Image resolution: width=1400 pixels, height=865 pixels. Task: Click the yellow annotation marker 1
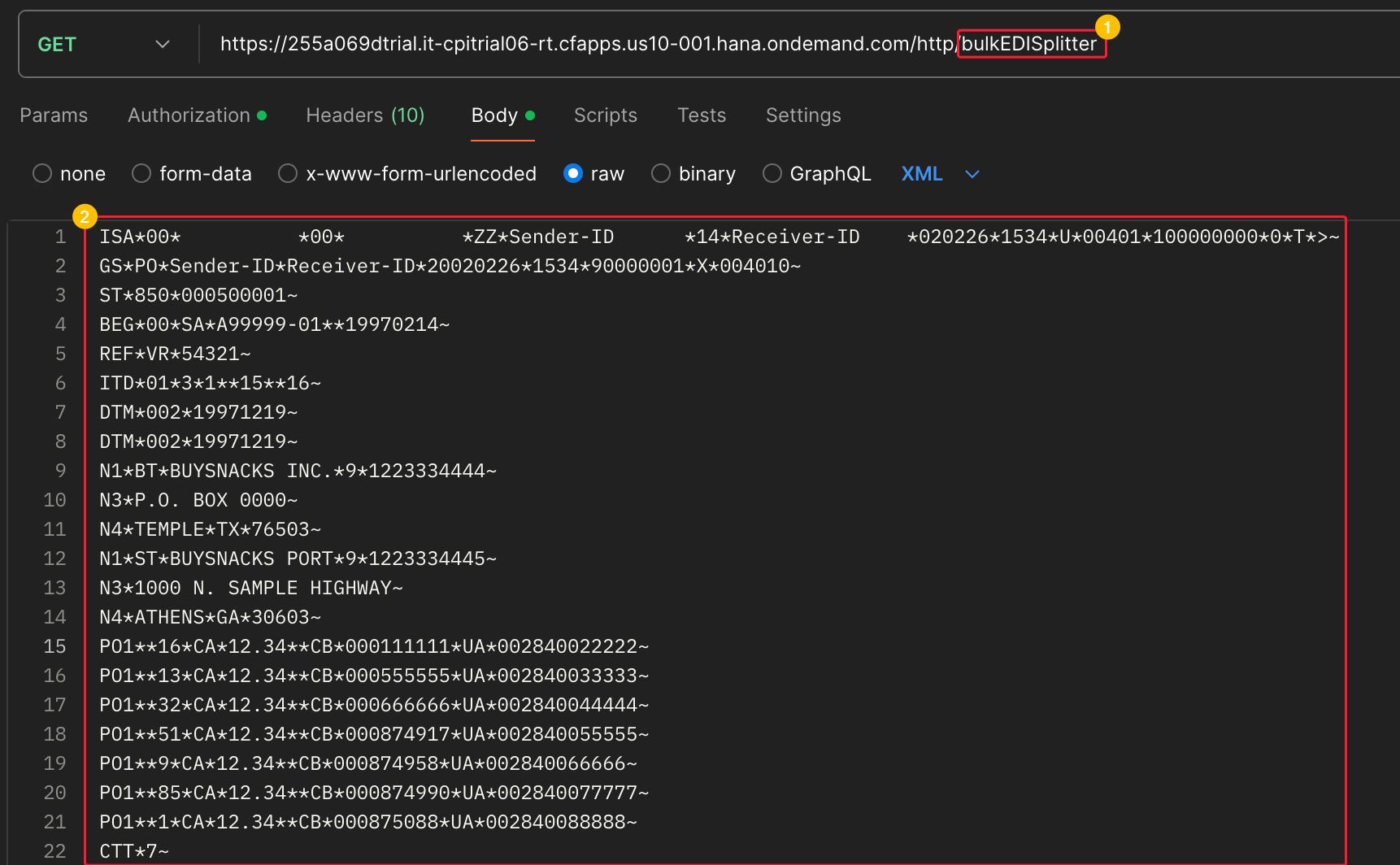point(1107,27)
